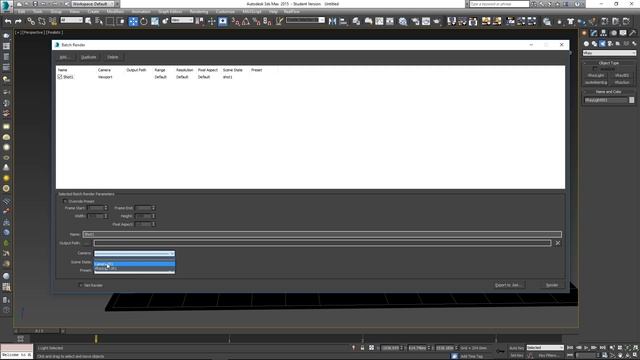Click the Name field in Batch Render parameters
This screenshot has height=360, width=640.
[x=322, y=234]
